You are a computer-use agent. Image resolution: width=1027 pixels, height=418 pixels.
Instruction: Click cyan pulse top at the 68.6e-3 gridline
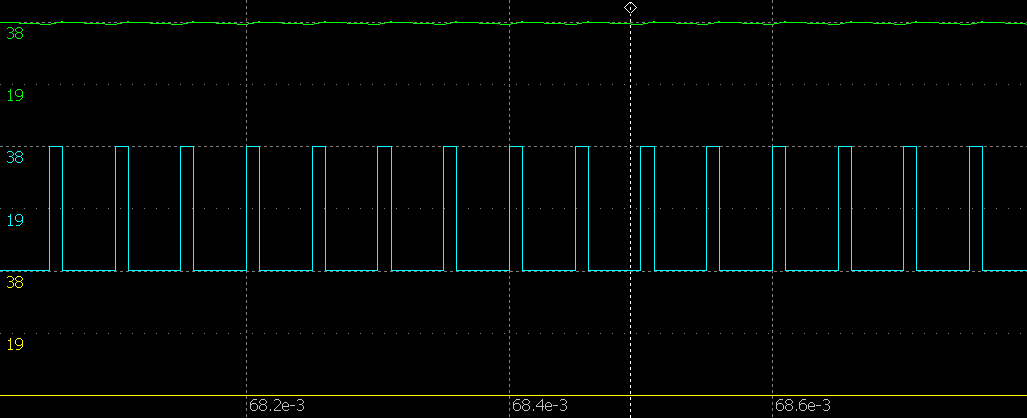pos(779,147)
